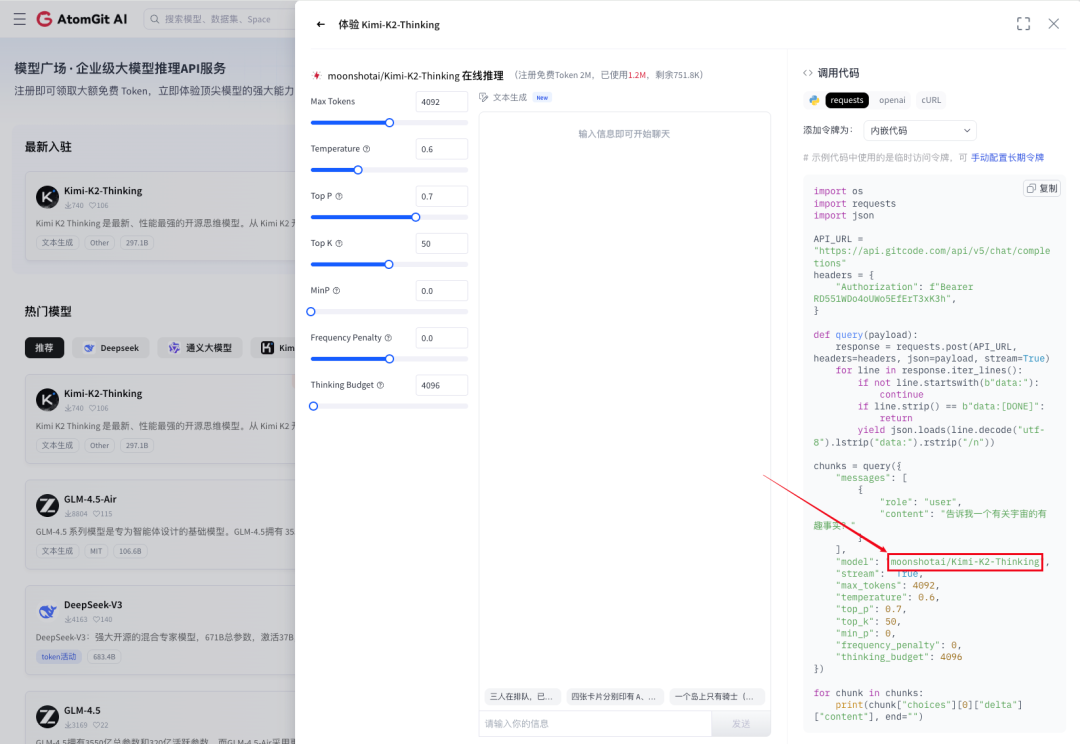Click the Frequency Penalty help icon
The image size is (1080, 744).
click(x=388, y=338)
